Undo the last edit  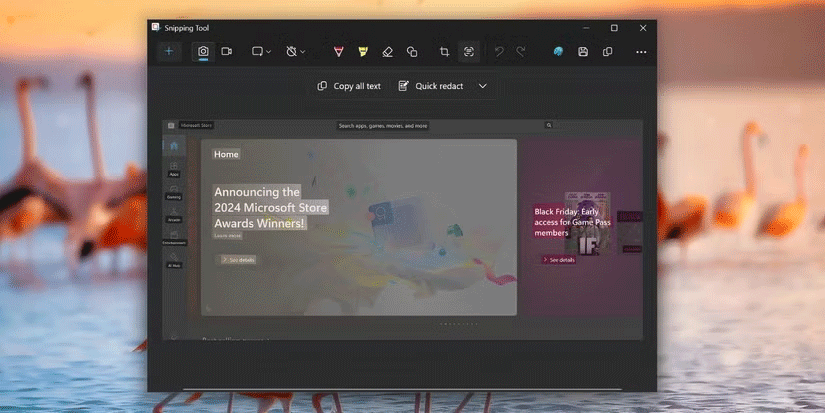[x=499, y=52]
